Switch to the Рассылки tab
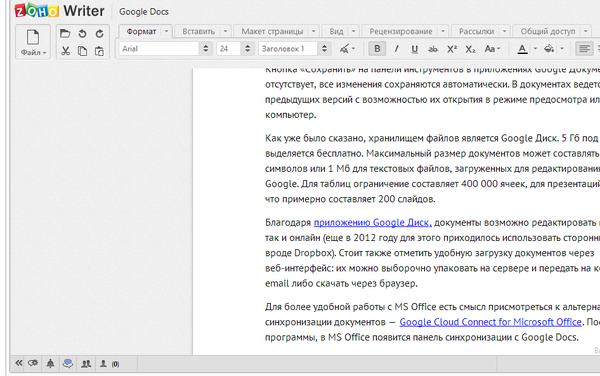The image size is (600, 376). pyautogui.click(x=476, y=31)
